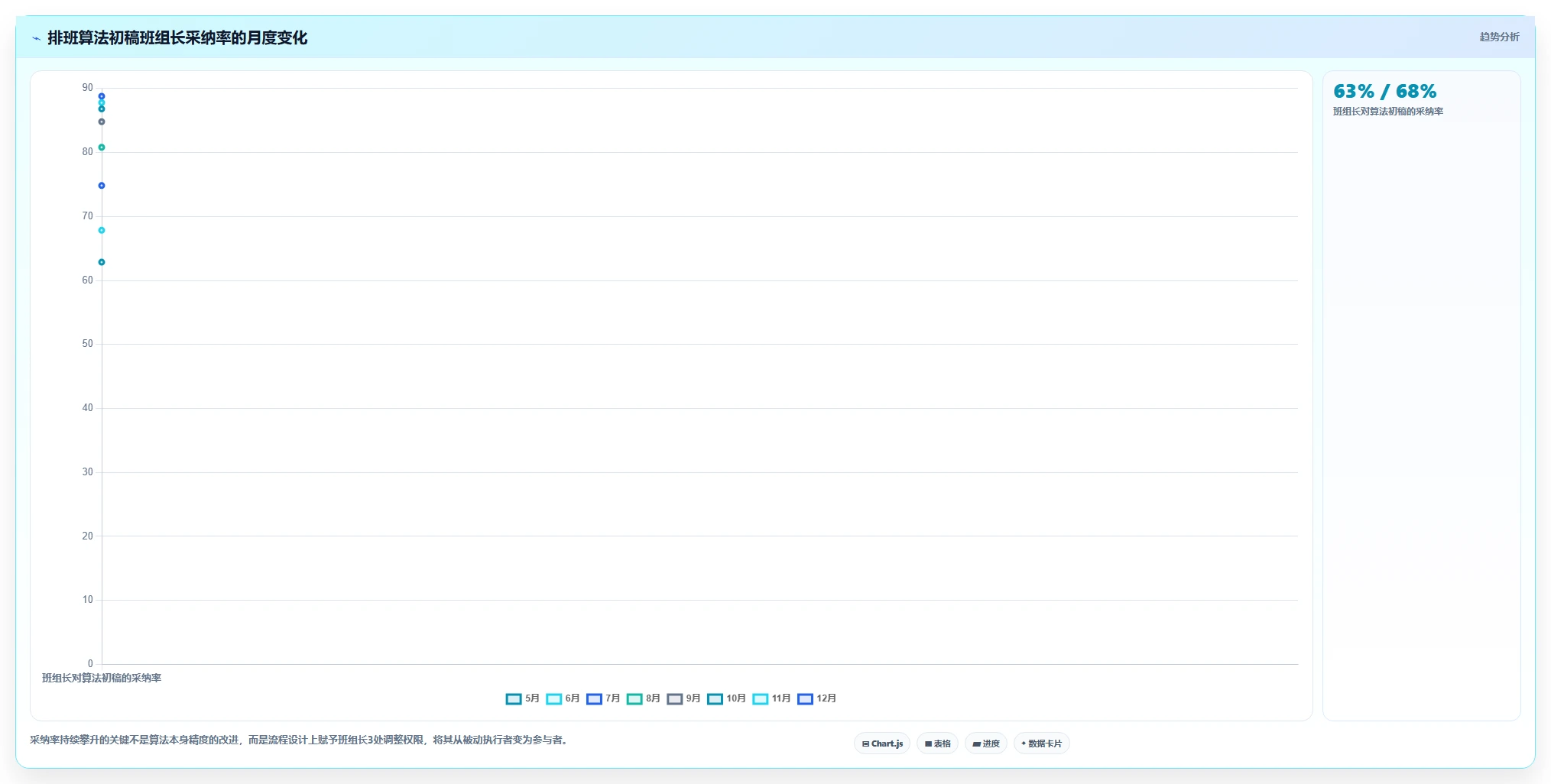Select the 表格 chip
This screenshot has width=1551, height=784.
[937, 744]
